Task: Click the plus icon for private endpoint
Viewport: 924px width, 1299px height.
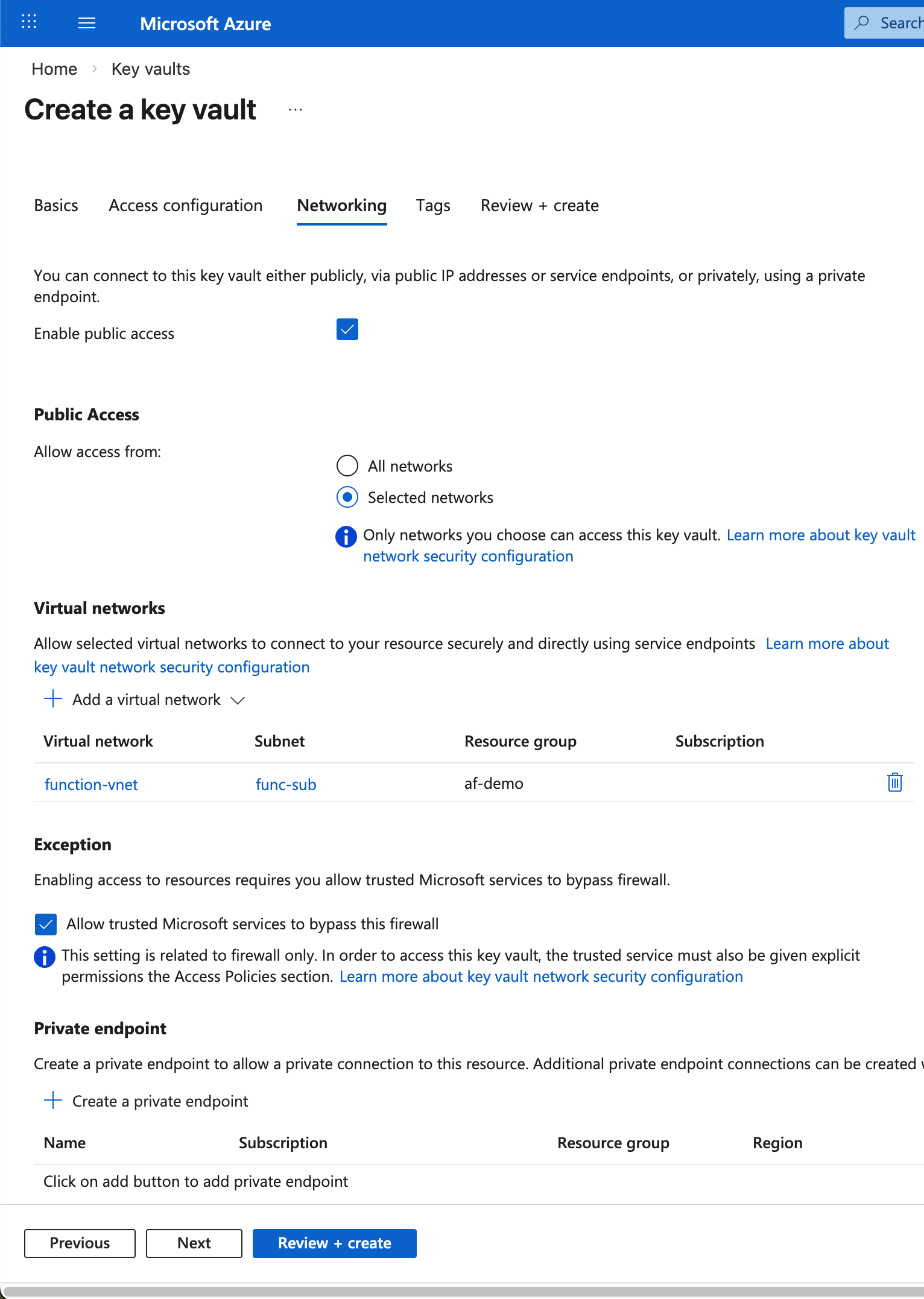Action: (53, 1101)
